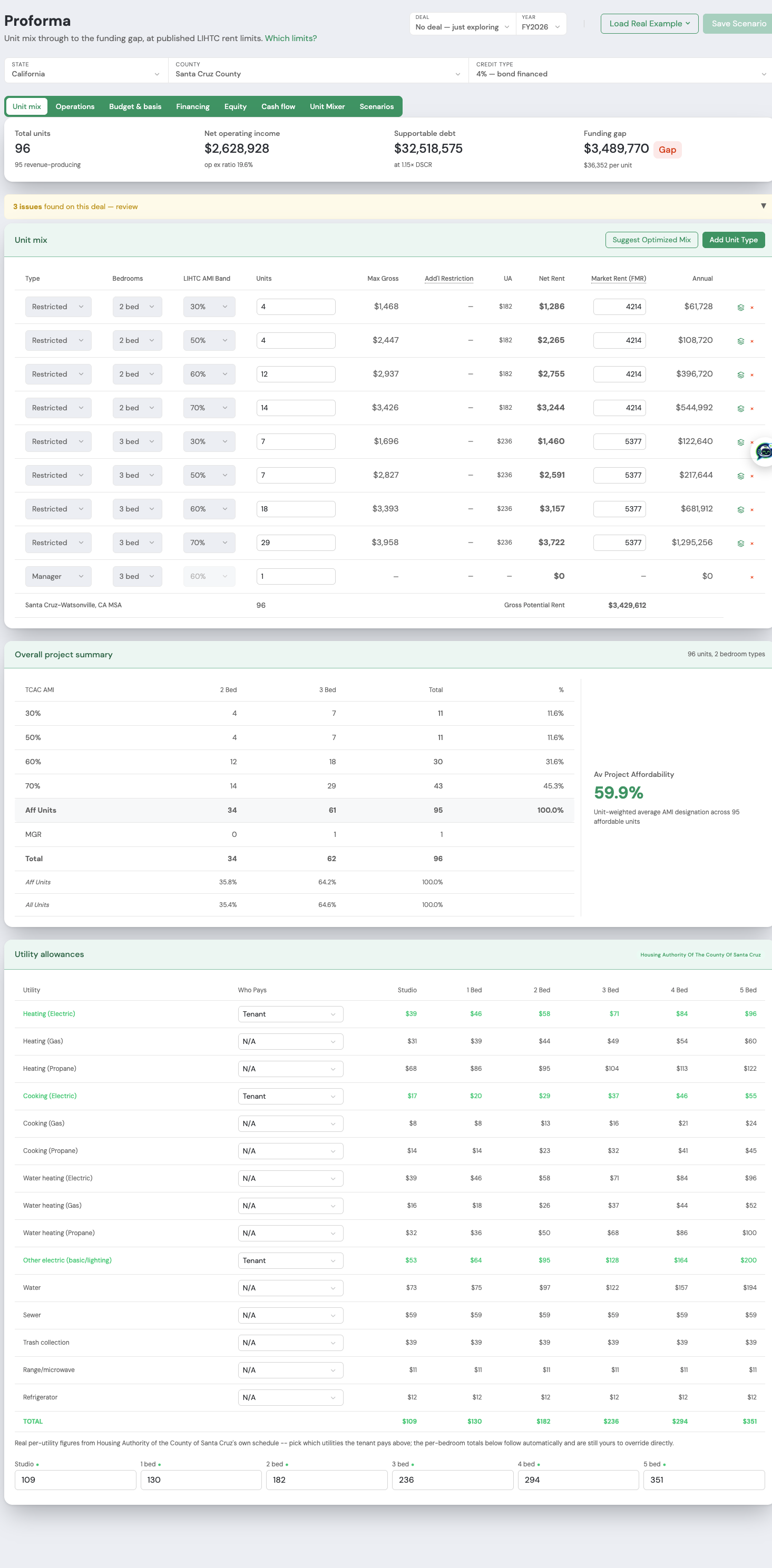Delete the unit row with annual $61,728
The height and width of the screenshot is (1568, 772).
tap(752, 308)
